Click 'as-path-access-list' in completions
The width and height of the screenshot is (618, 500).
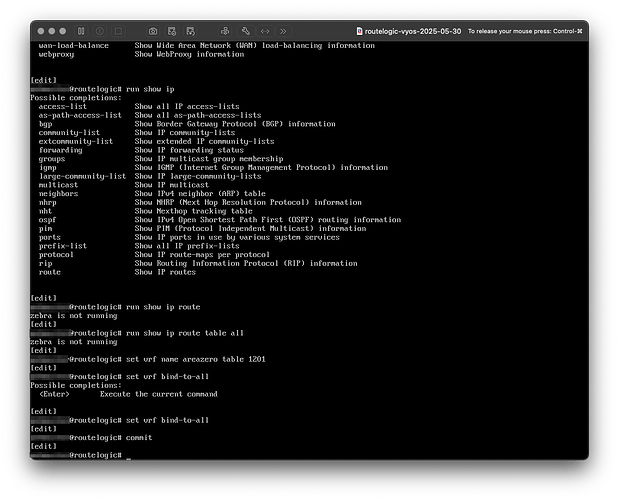click(x=80, y=115)
